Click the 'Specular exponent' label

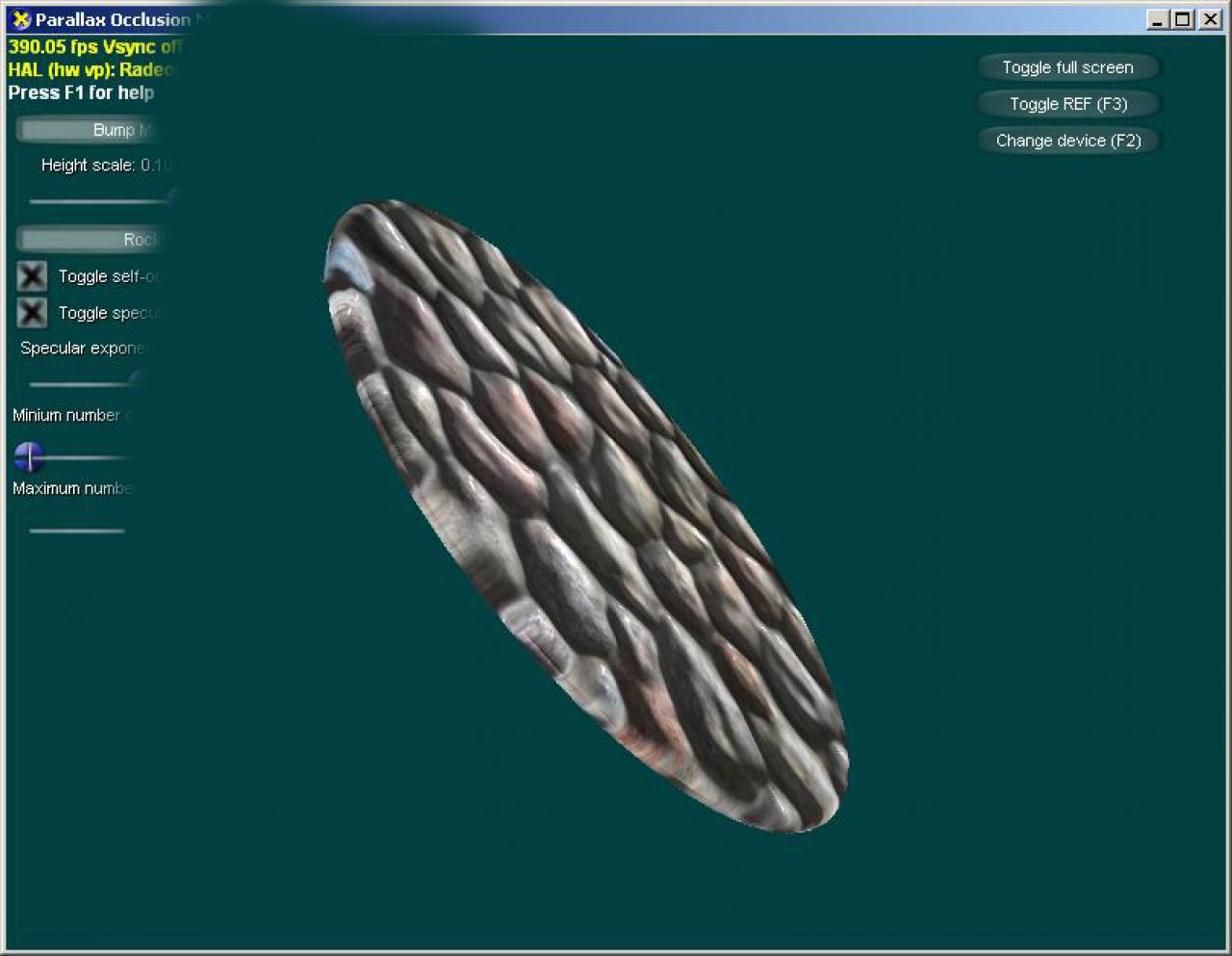pyautogui.click(x=83, y=349)
